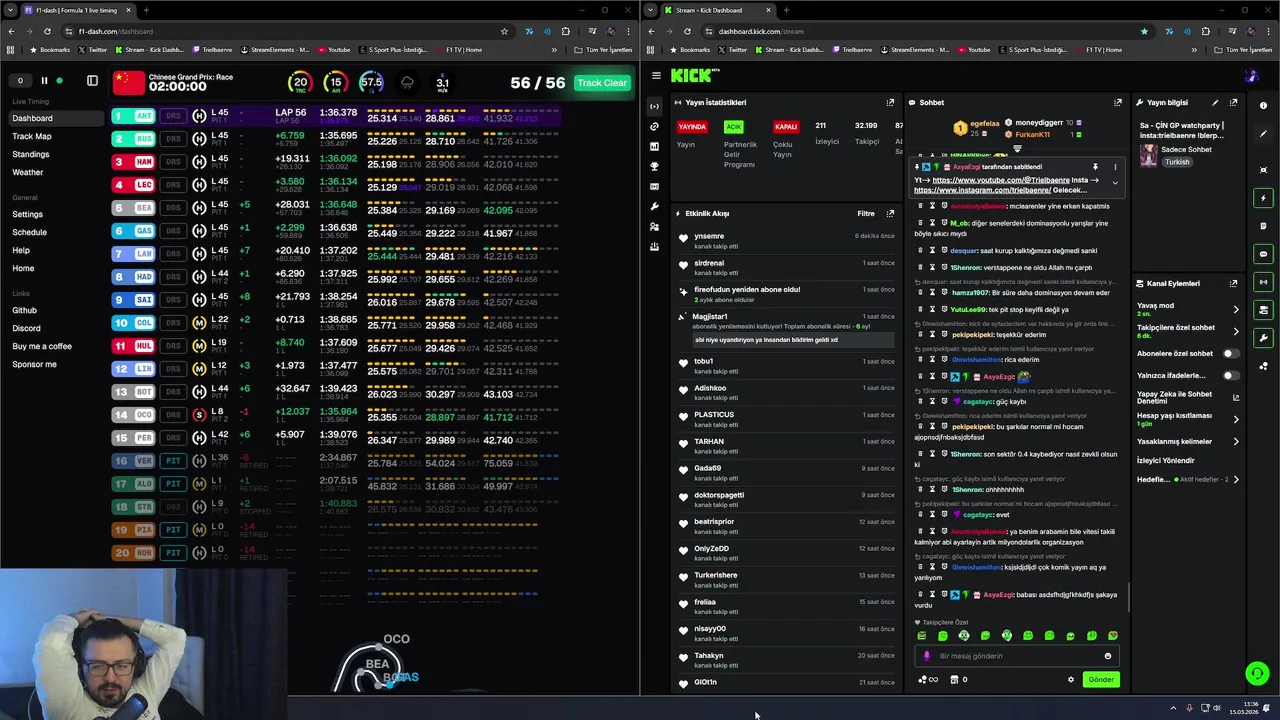Open chat settings gear icon
1280x720 pixels.
coord(1070,679)
